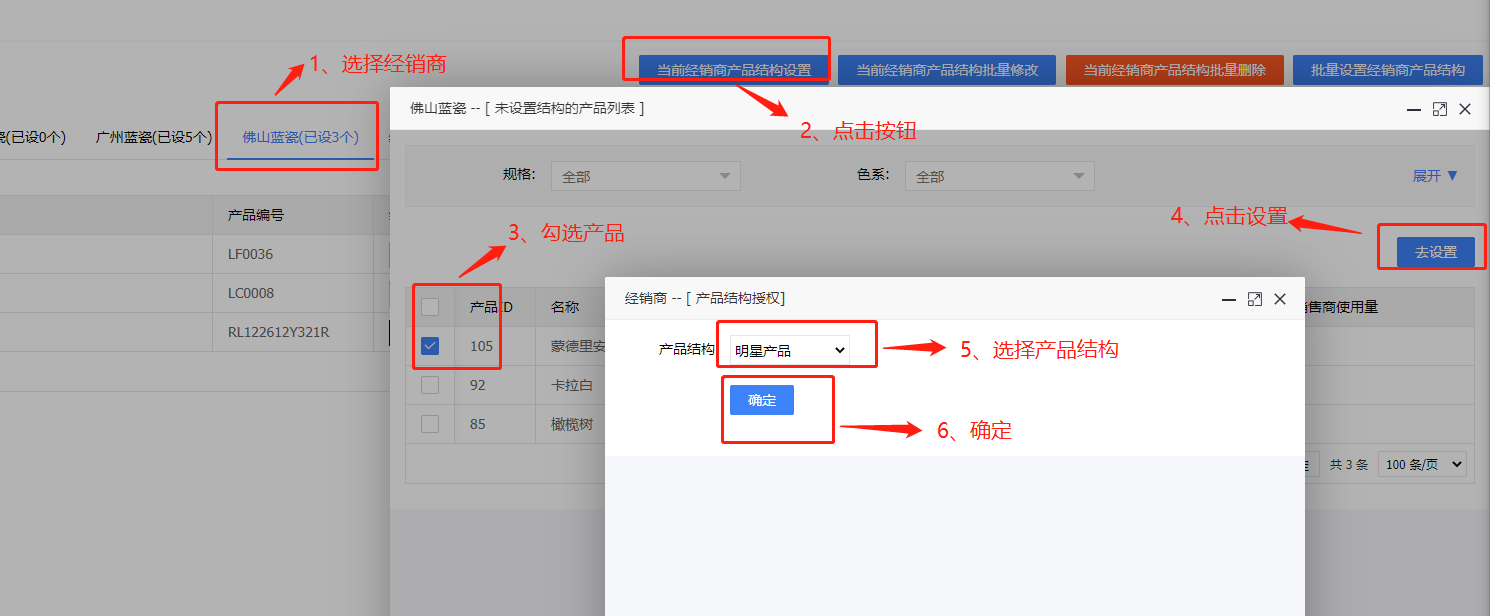Open the 色系 dropdown
This screenshot has height=616, width=1490.
click(999, 176)
